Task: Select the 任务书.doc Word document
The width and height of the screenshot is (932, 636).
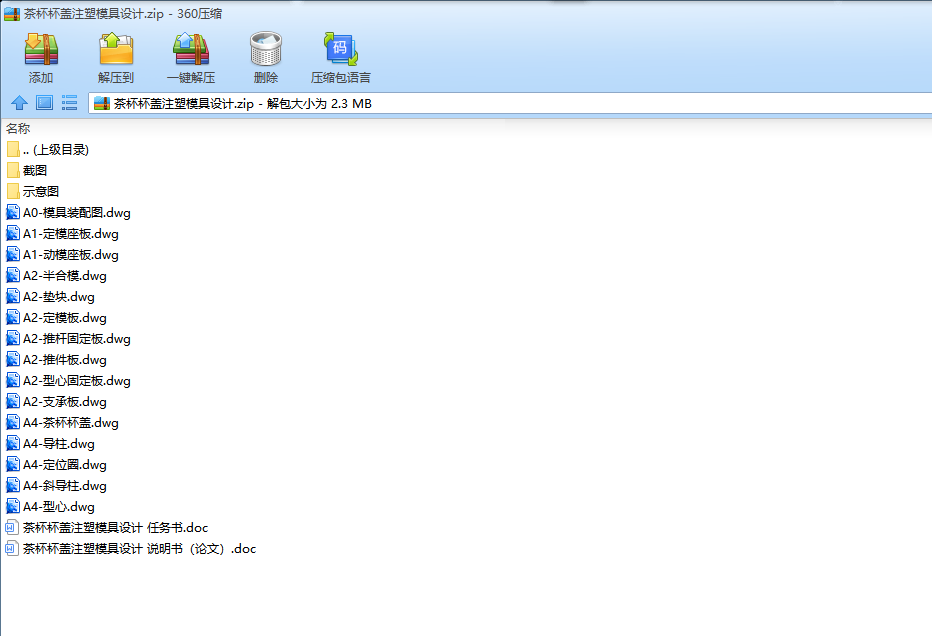Action: tap(107, 528)
